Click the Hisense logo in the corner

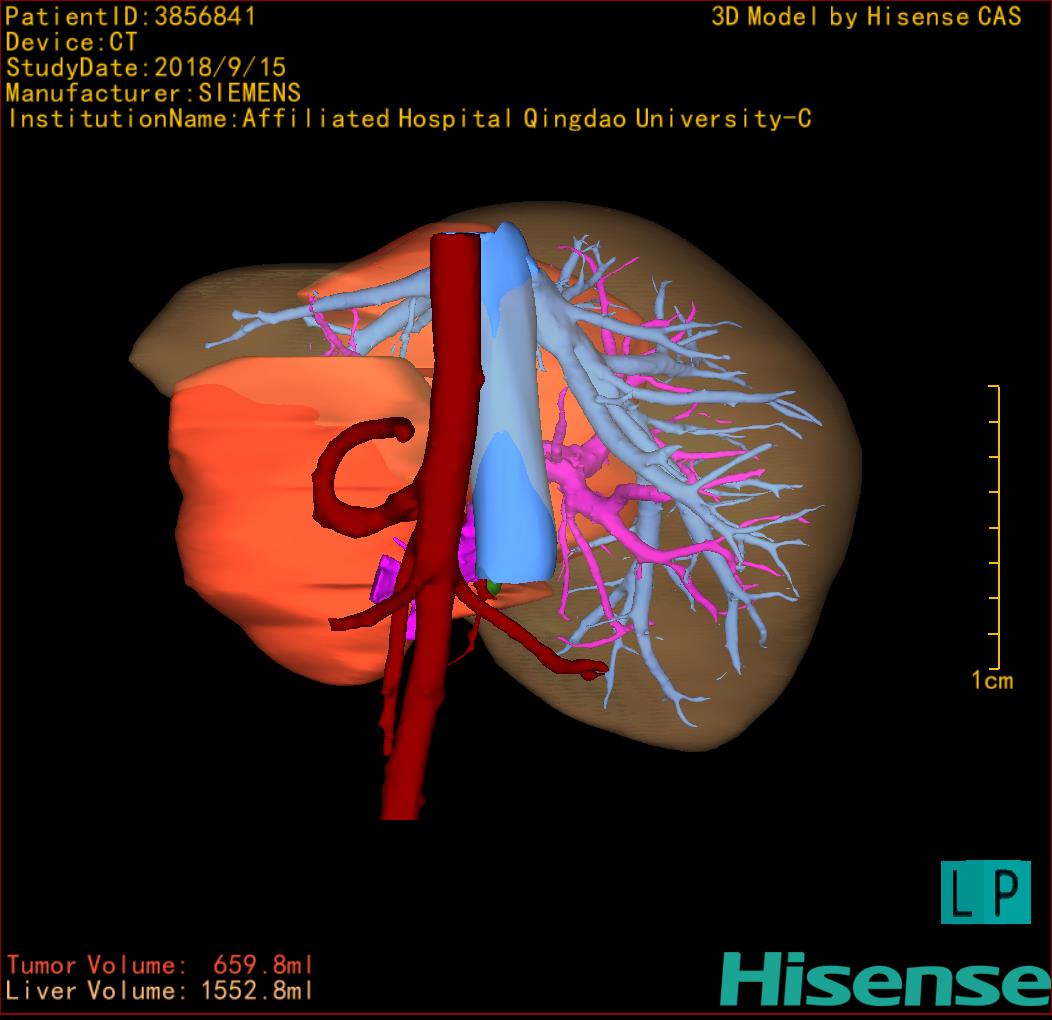click(886, 980)
